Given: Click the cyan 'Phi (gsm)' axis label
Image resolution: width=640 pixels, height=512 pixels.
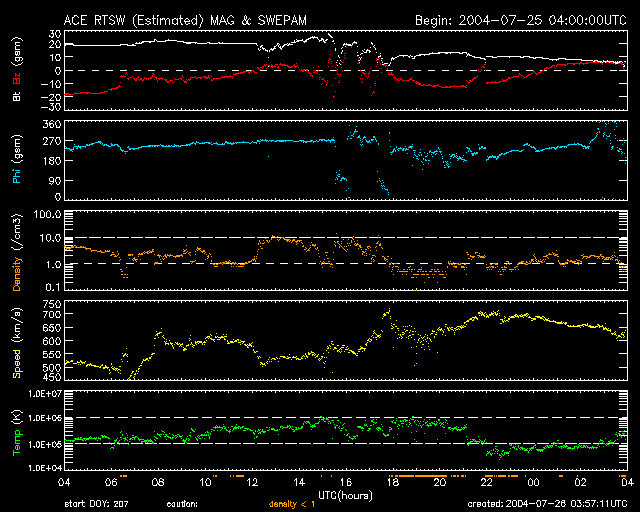Looking at the screenshot, I should point(17,160).
